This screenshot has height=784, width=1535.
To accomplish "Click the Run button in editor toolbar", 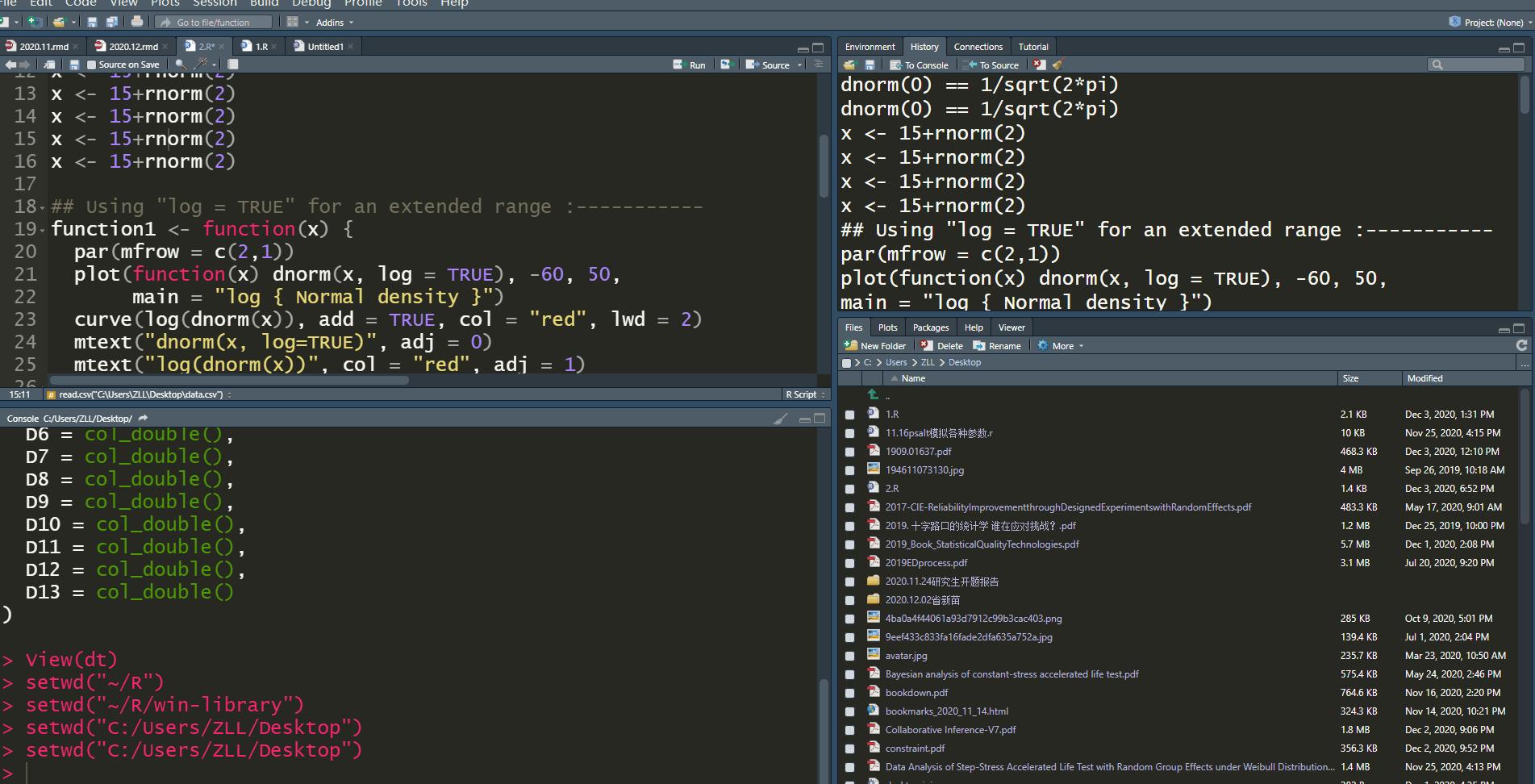I will coord(690,65).
